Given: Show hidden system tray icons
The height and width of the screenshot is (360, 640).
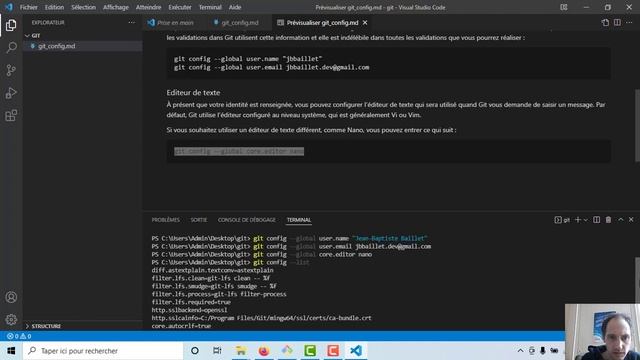Looking at the screenshot, I should (520, 351).
